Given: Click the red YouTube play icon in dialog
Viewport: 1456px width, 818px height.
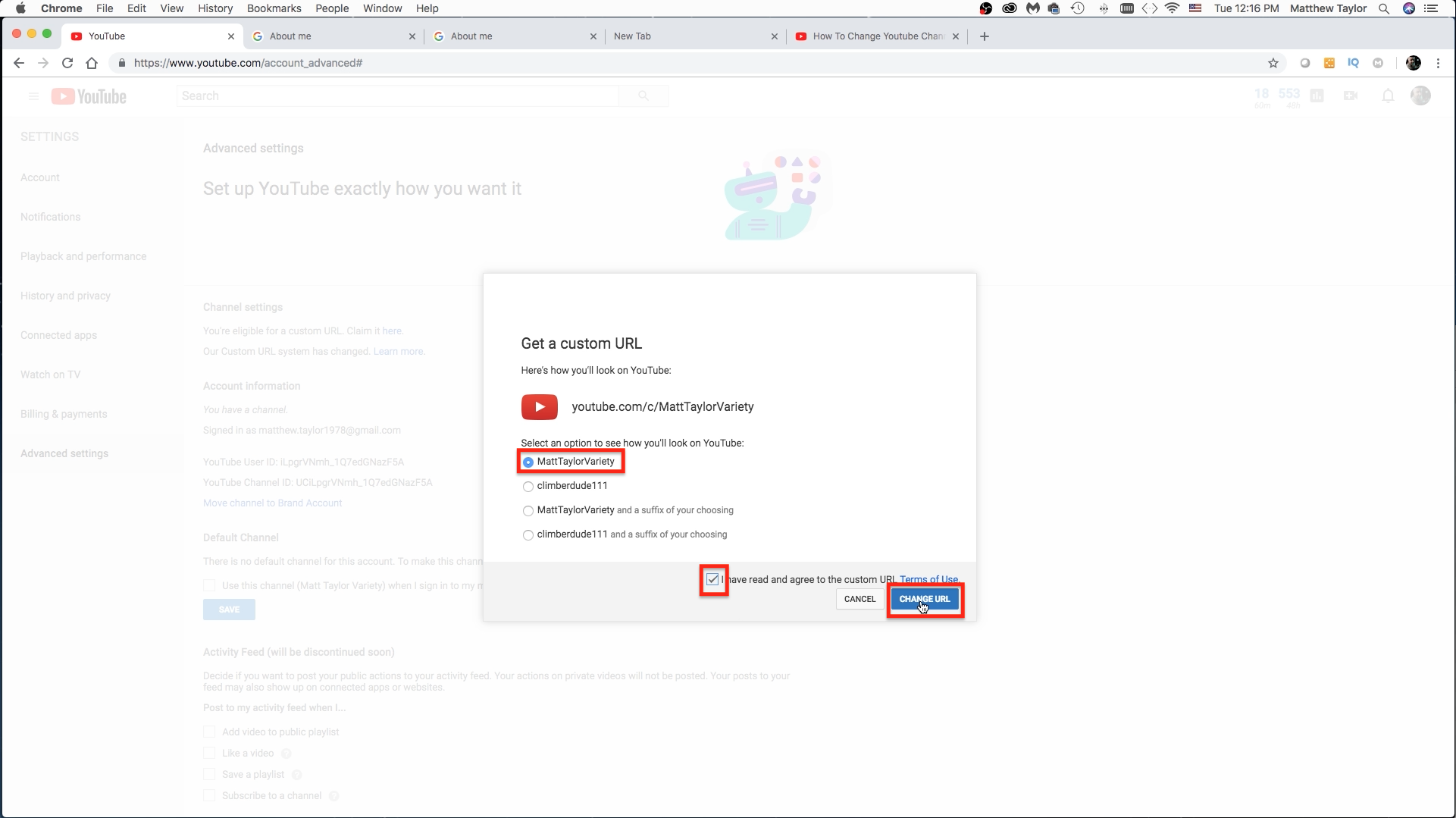Looking at the screenshot, I should coord(539,407).
